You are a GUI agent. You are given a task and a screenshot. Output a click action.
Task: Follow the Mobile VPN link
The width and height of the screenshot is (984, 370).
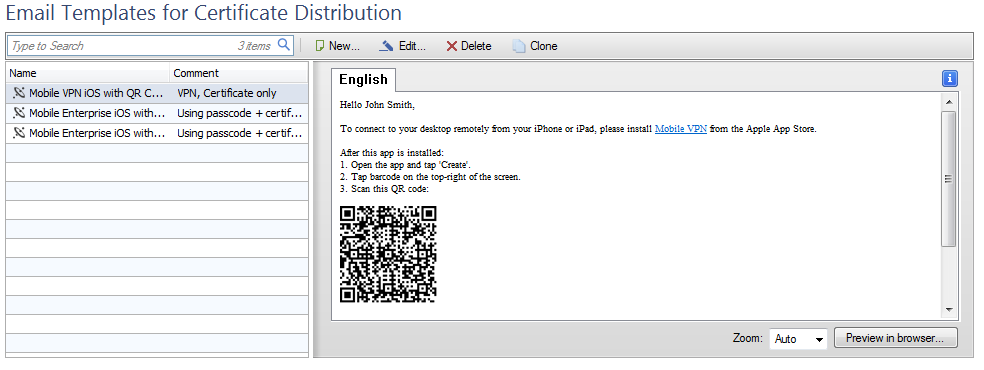681,129
